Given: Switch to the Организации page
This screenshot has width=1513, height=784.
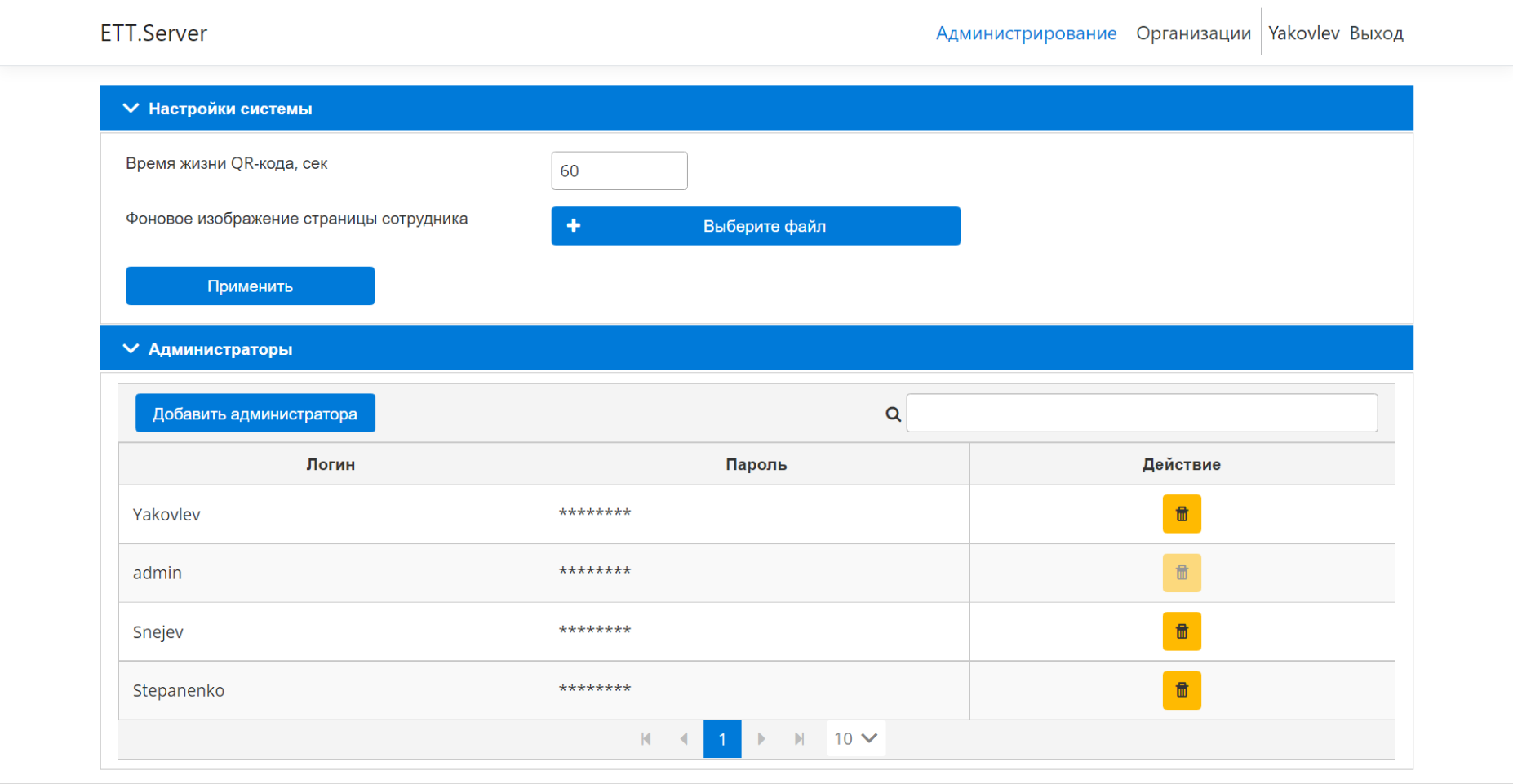Looking at the screenshot, I should [x=1193, y=33].
